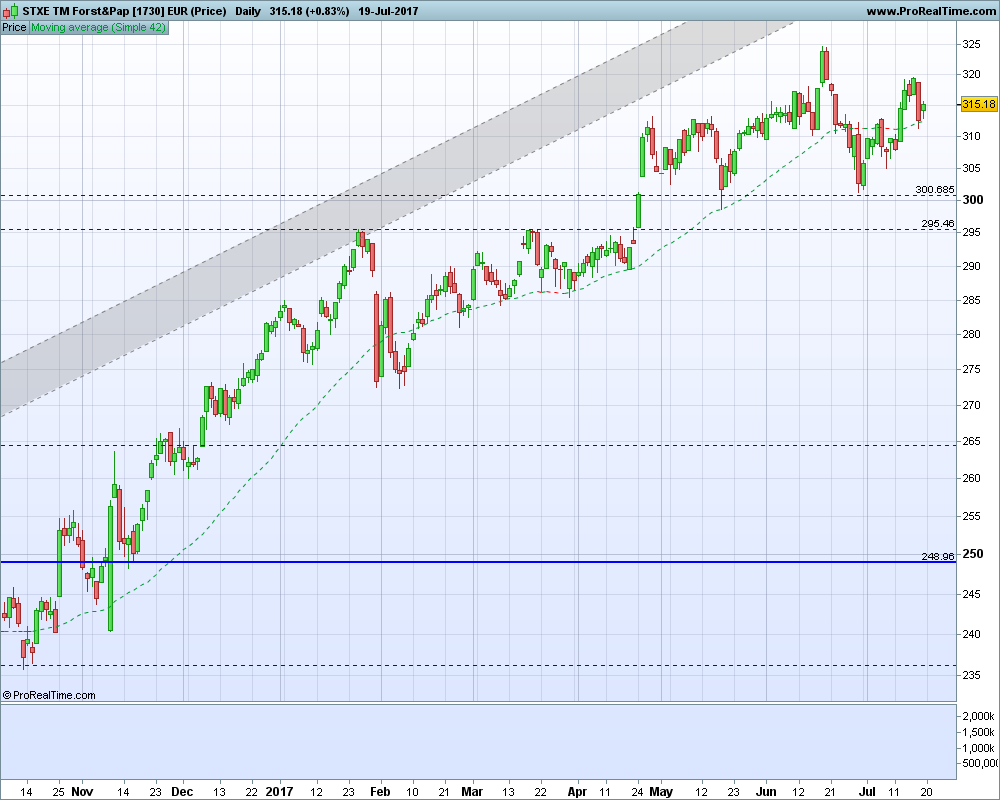1000x800 pixels.
Task: Open the Moving average (Simple 42) indicator label
Action: 98,27
